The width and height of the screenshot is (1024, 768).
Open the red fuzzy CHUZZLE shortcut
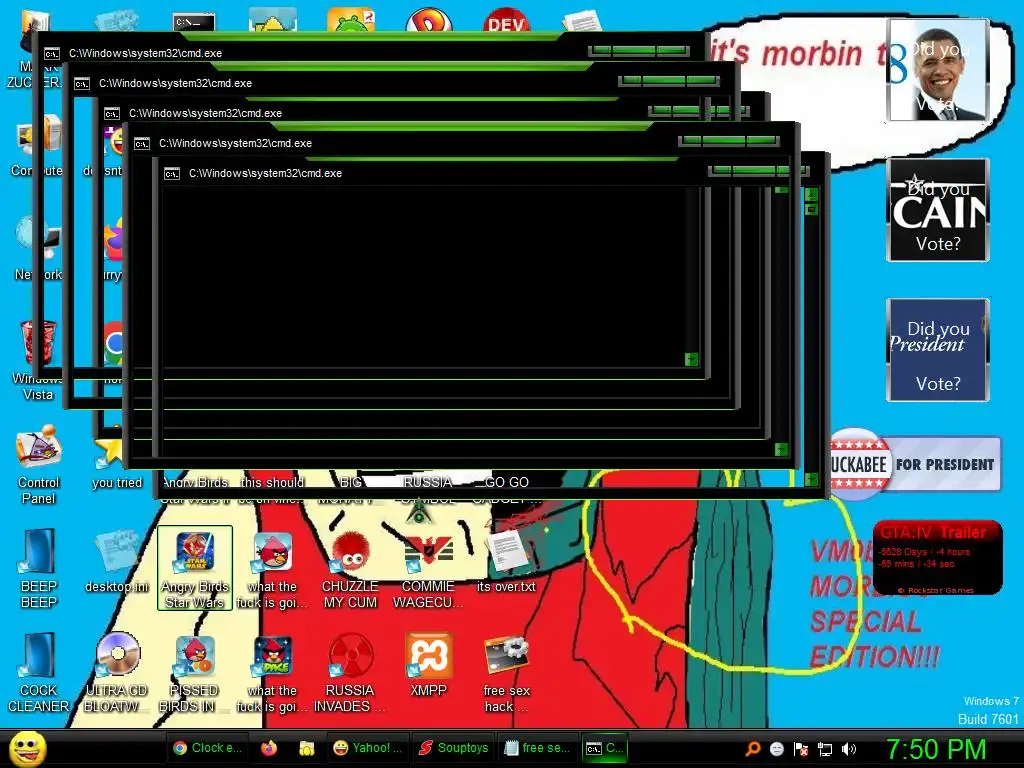pyautogui.click(x=350, y=568)
